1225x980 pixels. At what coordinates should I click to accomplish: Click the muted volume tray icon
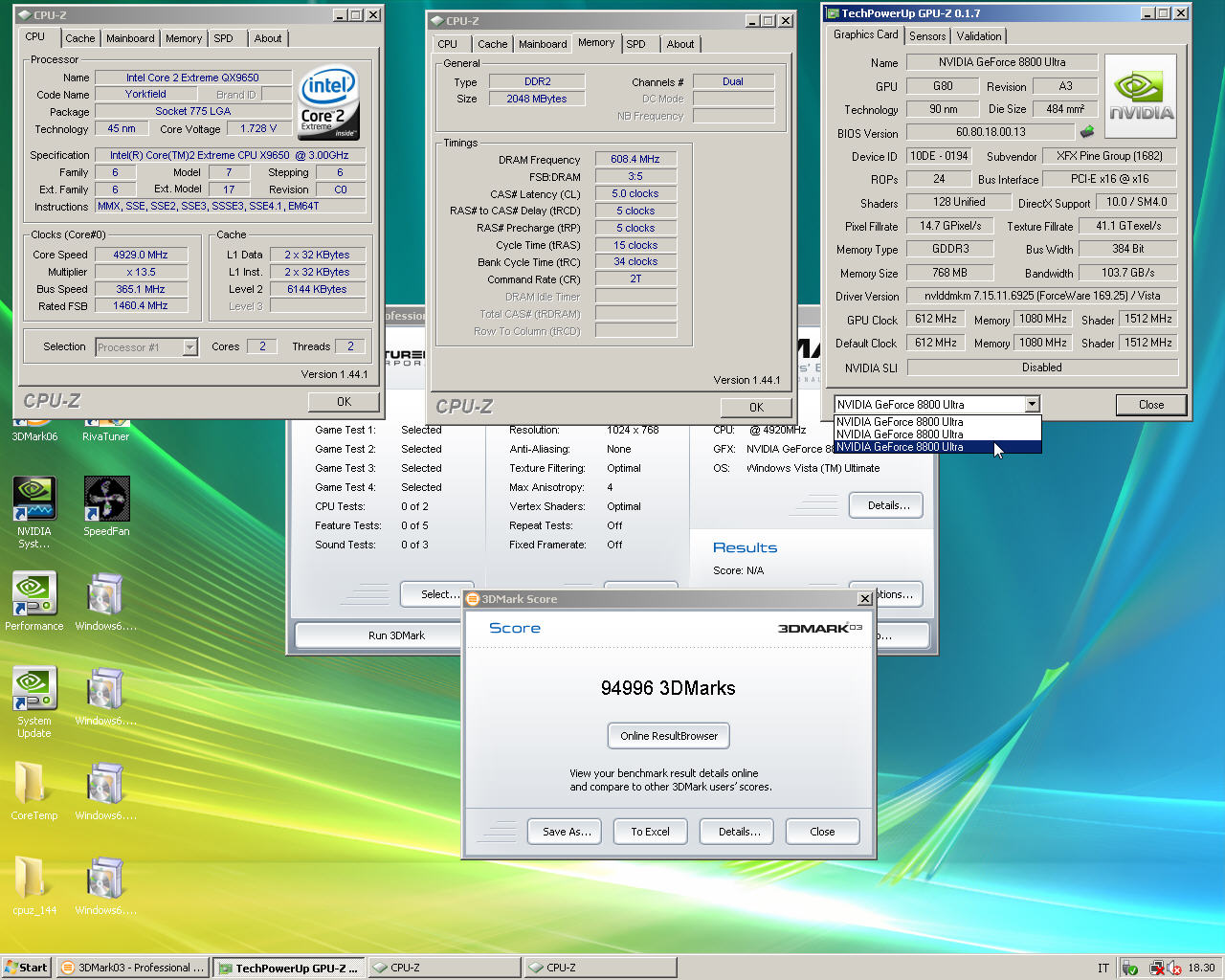(1173, 969)
